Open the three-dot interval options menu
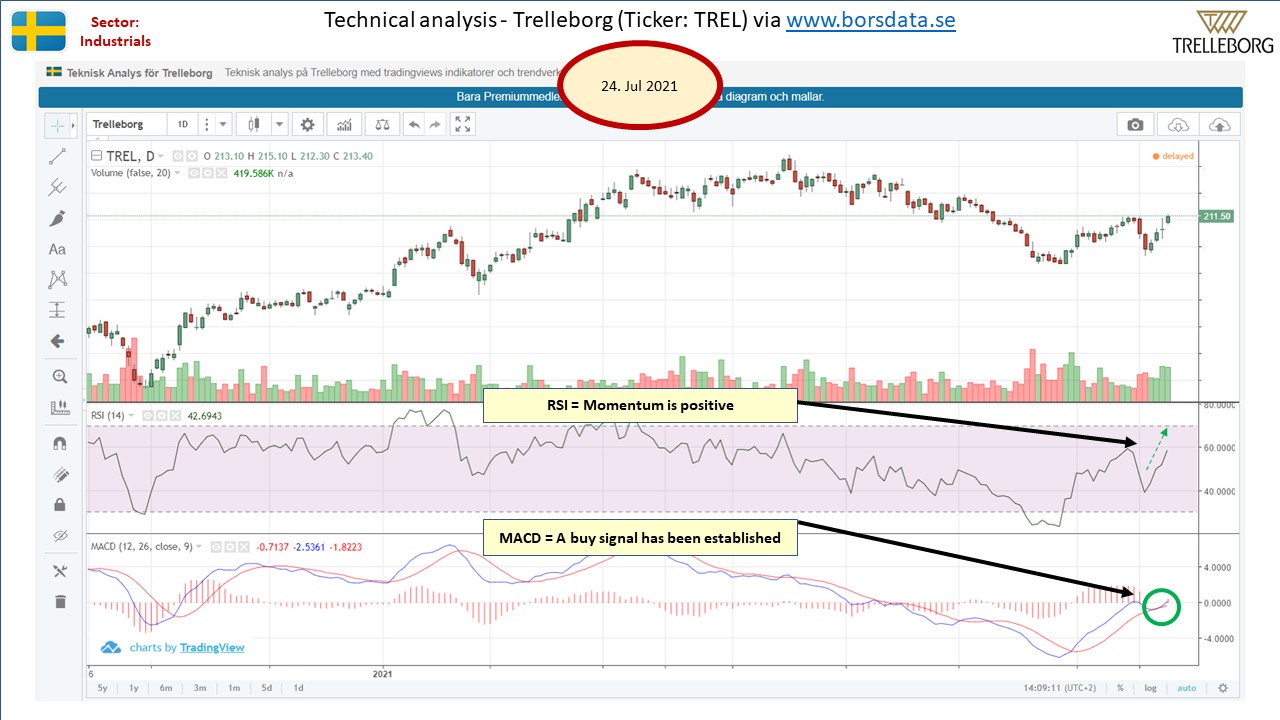Viewport: 1280px width, 720px height. pyautogui.click(x=207, y=125)
